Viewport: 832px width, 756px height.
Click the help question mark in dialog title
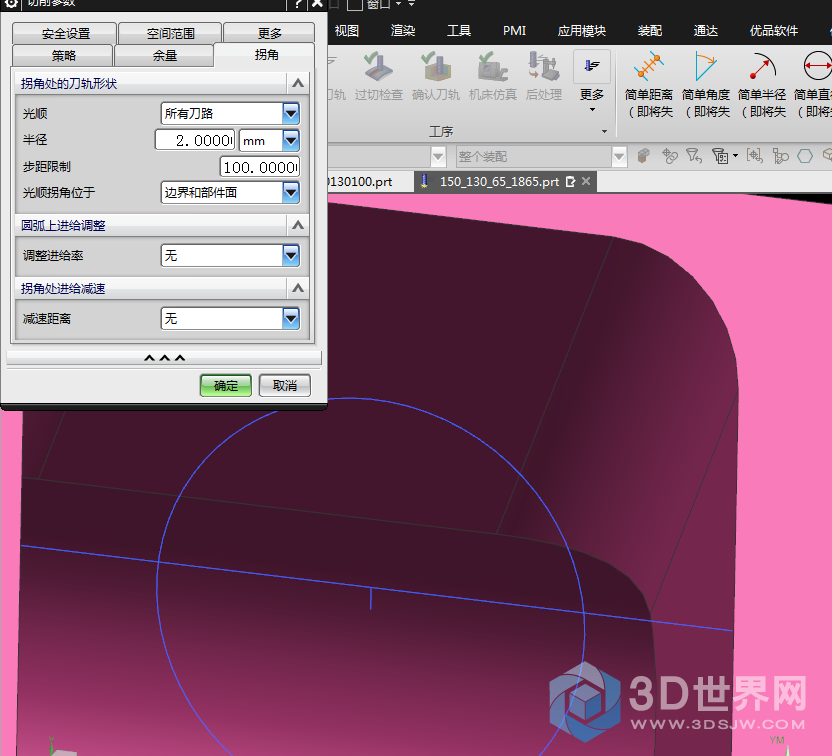click(x=298, y=4)
